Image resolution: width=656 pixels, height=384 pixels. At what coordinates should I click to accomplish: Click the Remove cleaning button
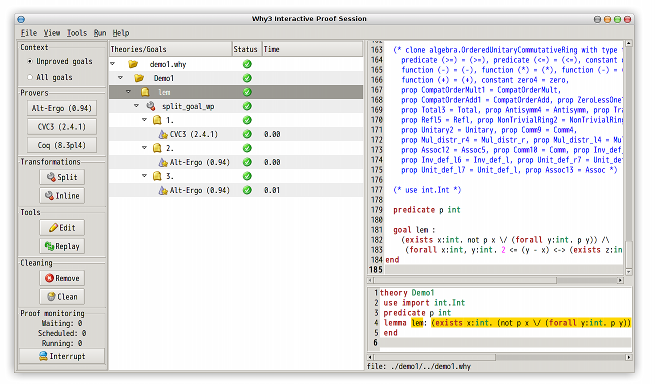62,278
